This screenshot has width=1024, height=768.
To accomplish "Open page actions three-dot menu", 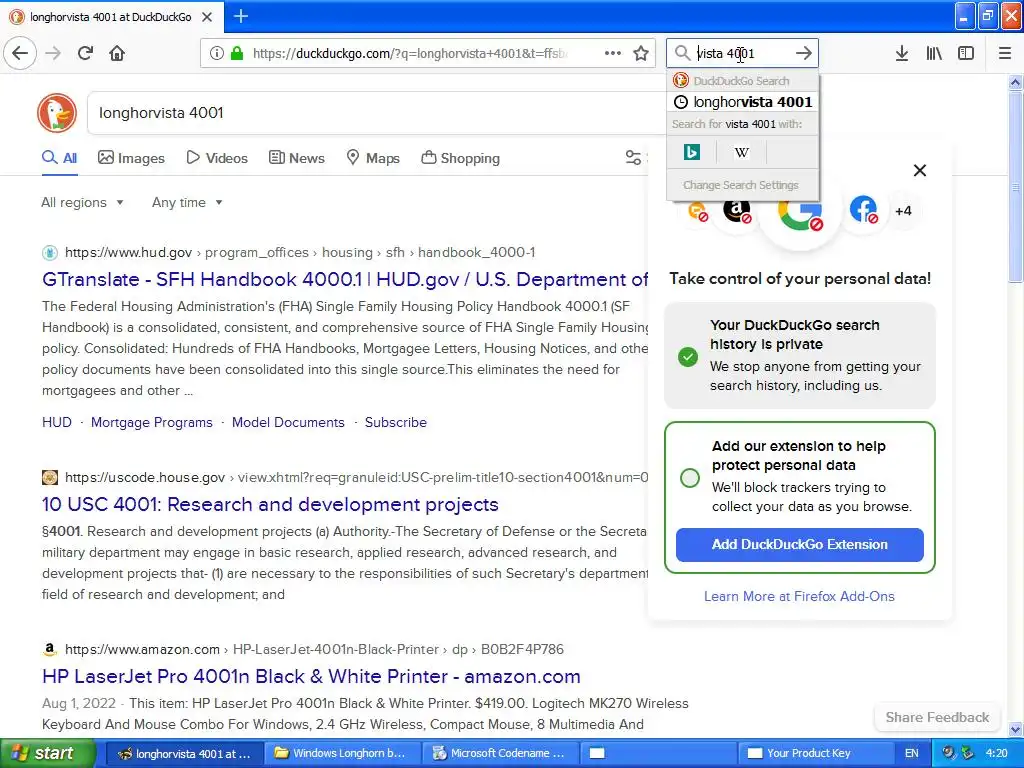I will point(613,54).
